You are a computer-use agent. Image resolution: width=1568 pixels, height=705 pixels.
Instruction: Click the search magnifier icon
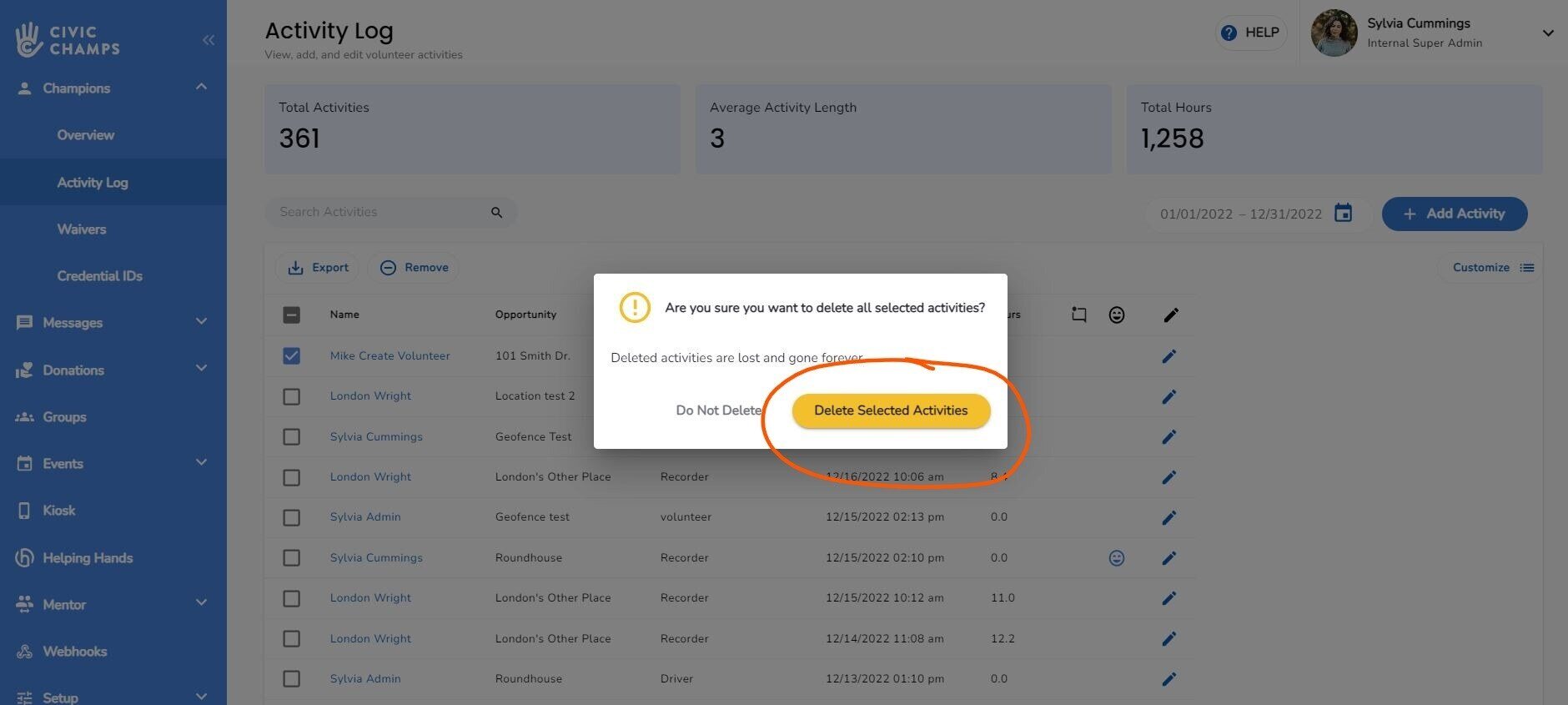click(496, 213)
